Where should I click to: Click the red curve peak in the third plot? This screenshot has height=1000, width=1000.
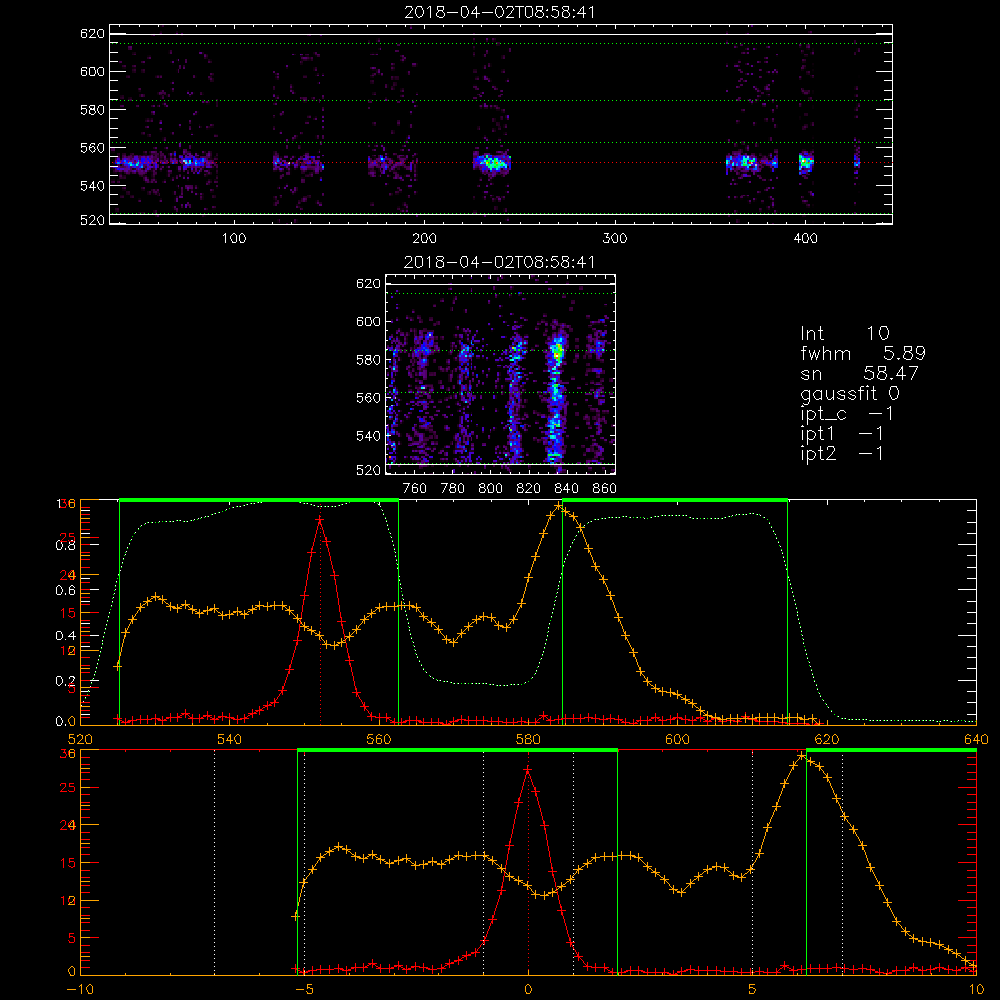point(320,520)
